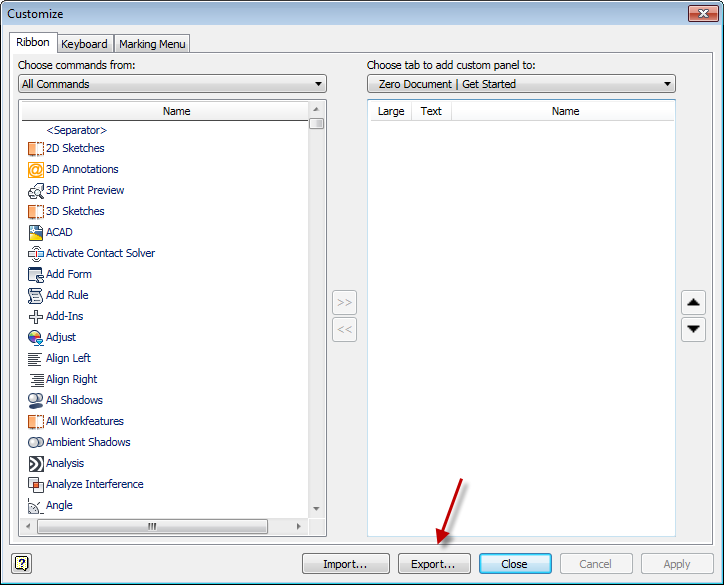
Task: Click the Align Left icon
Action: pos(35,359)
